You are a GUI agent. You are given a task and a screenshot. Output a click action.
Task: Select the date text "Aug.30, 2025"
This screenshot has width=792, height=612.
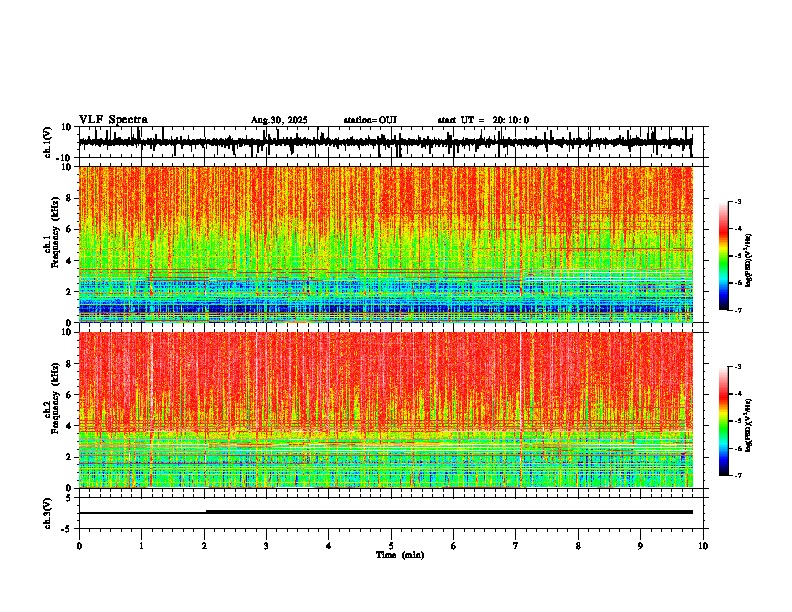tap(279, 120)
